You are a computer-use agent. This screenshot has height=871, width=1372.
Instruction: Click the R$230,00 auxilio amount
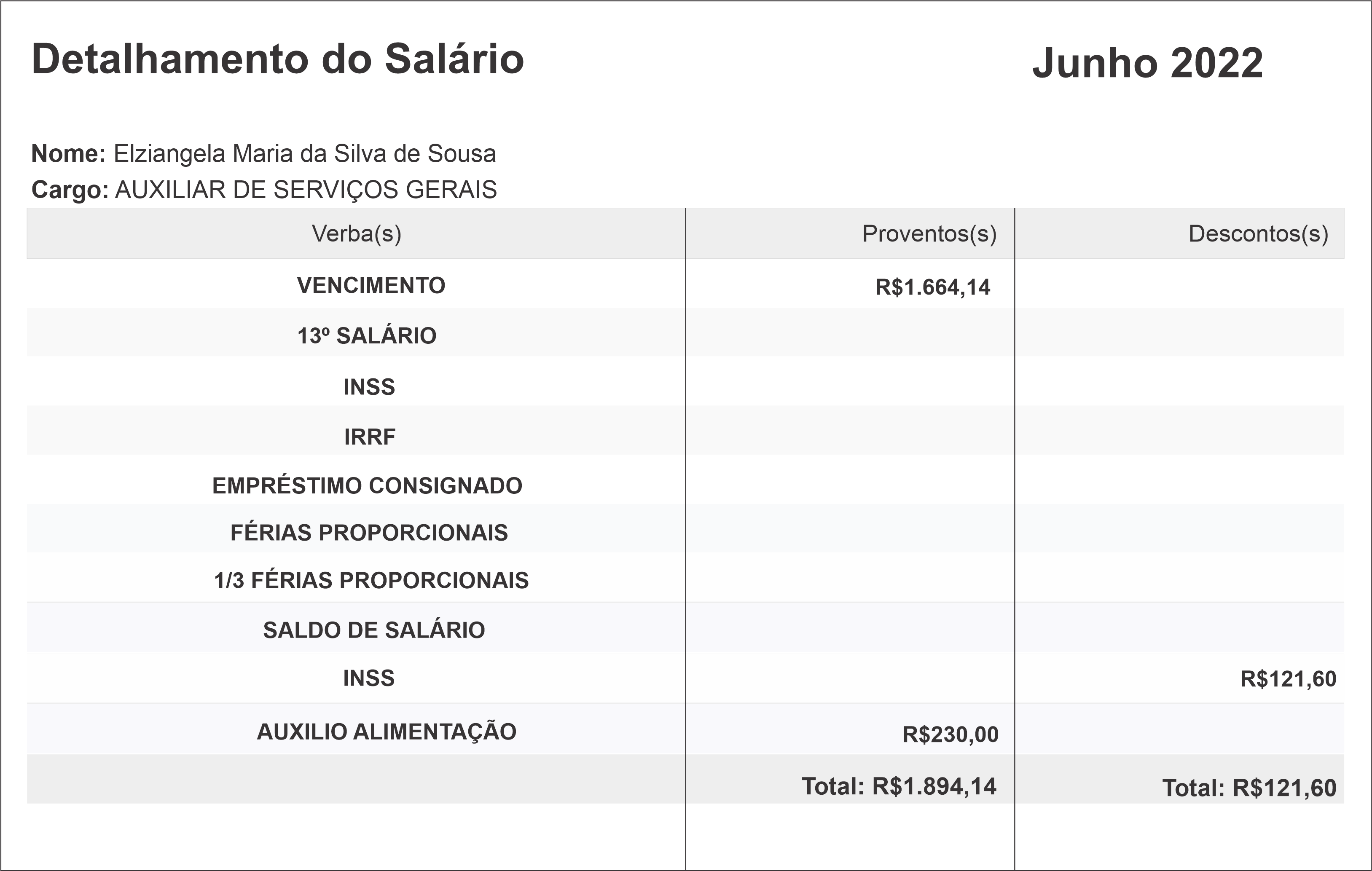(x=950, y=735)
